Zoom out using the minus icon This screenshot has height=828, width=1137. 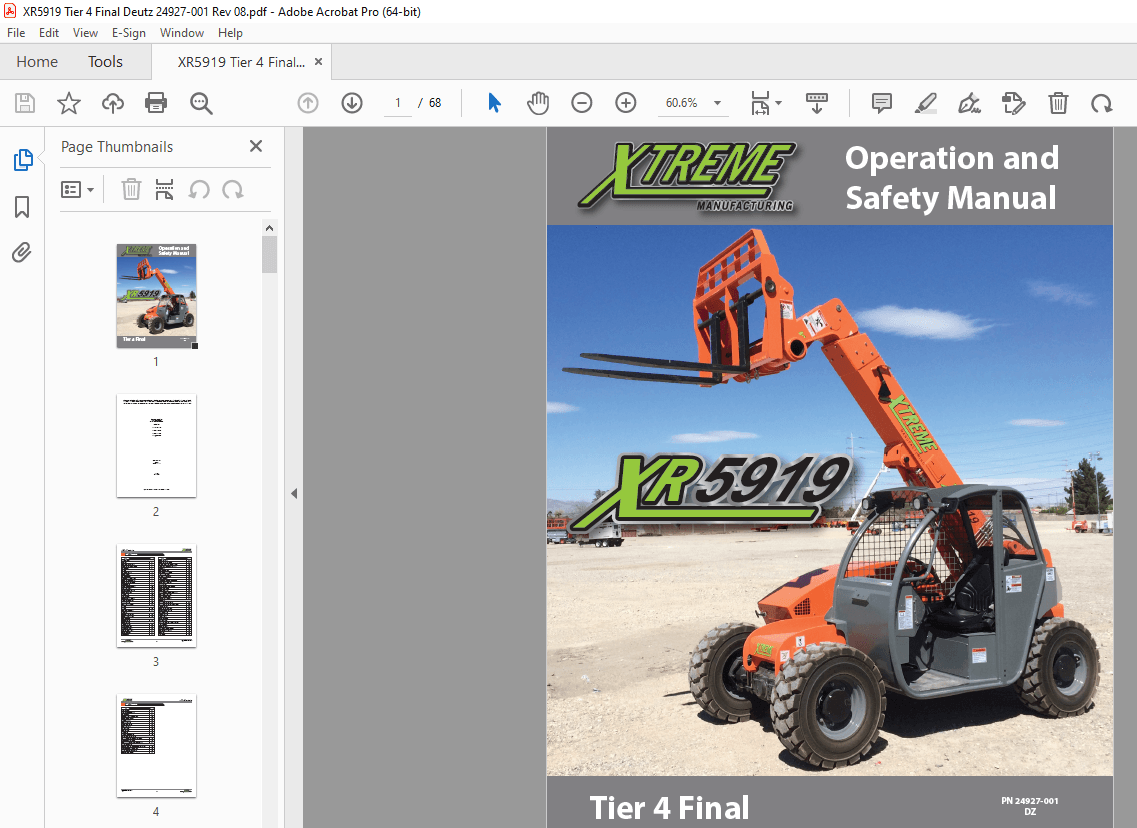582,103
